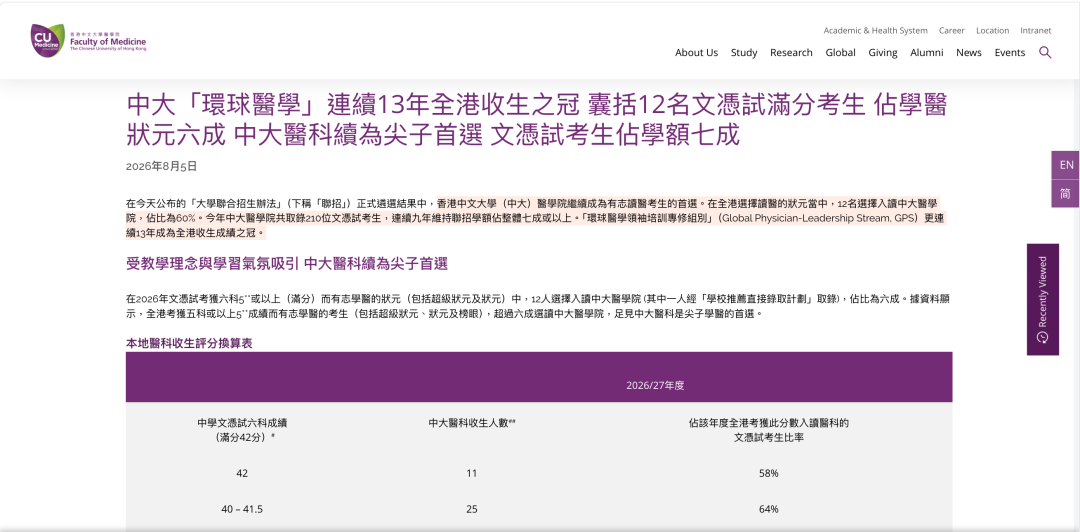Open the Global menu

[x=840, y=52]
